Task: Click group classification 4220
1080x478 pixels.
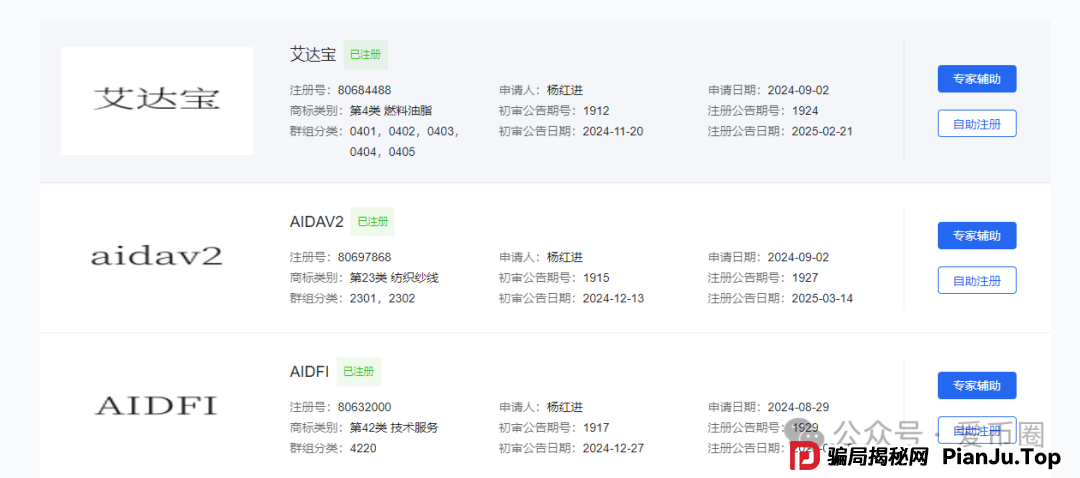Action: pyautogui.click(x=363, y=448)
